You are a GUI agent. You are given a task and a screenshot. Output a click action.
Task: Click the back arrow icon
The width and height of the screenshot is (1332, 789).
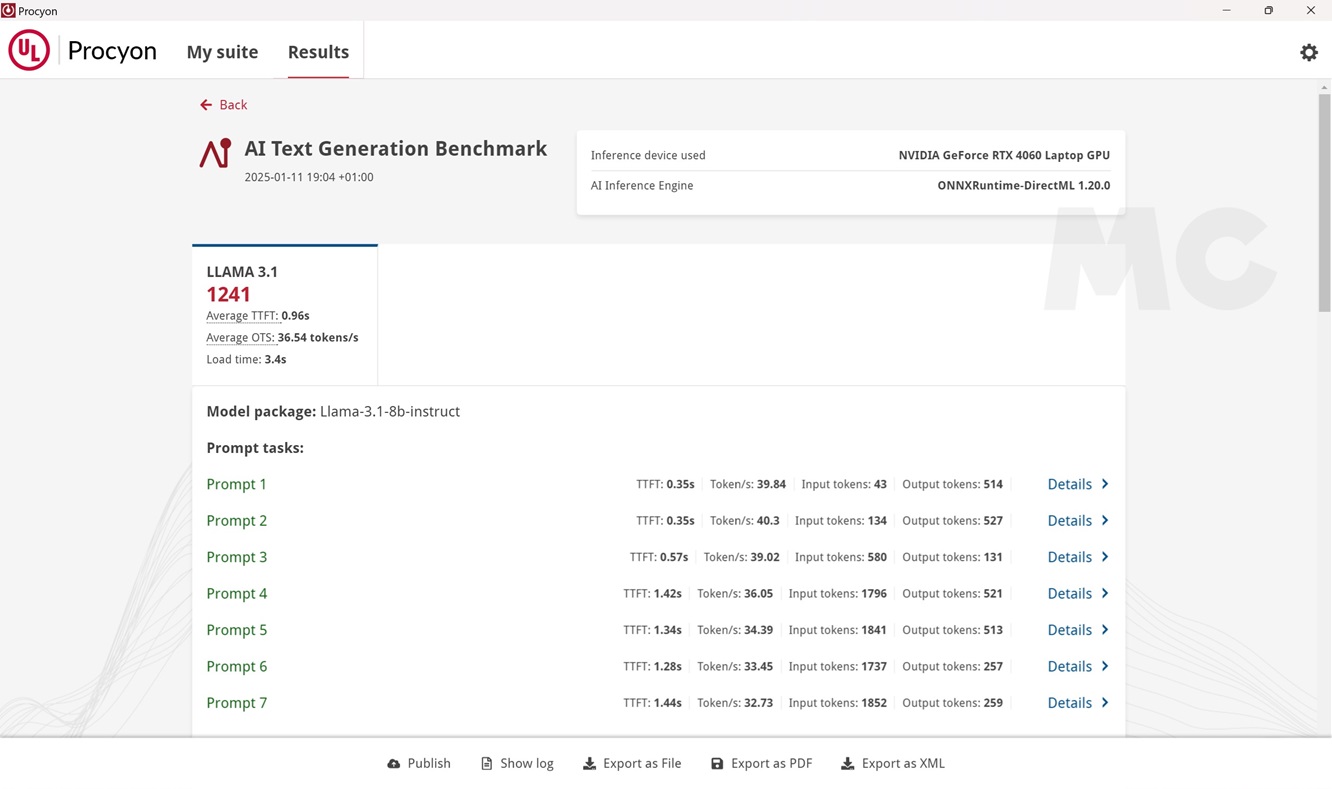[206, 105]
